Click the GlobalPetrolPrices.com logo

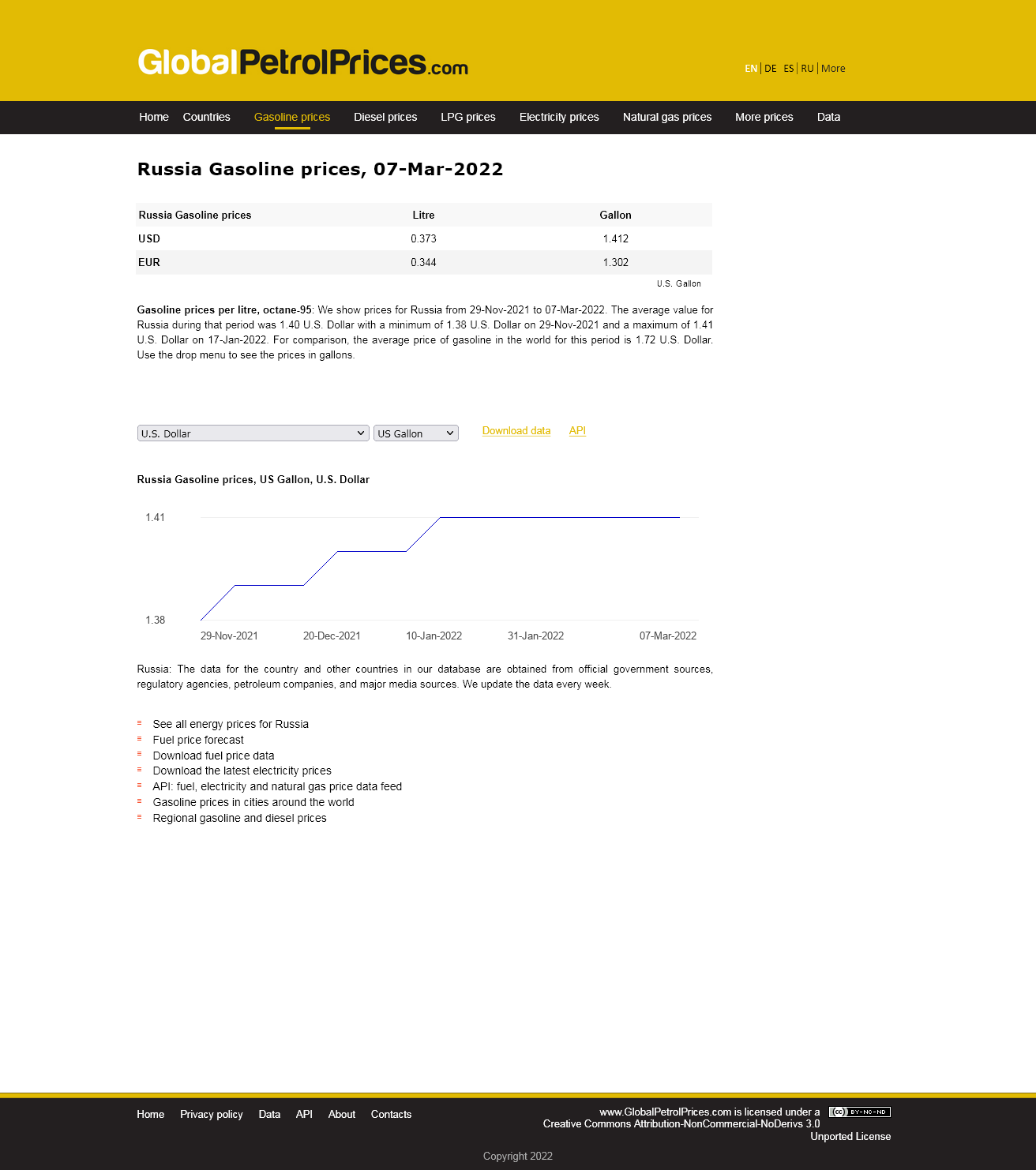[x=303, y=62]
